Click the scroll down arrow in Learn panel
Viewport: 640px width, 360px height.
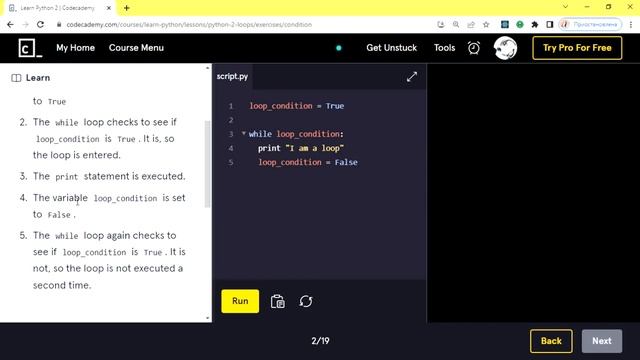click(207, 318)
